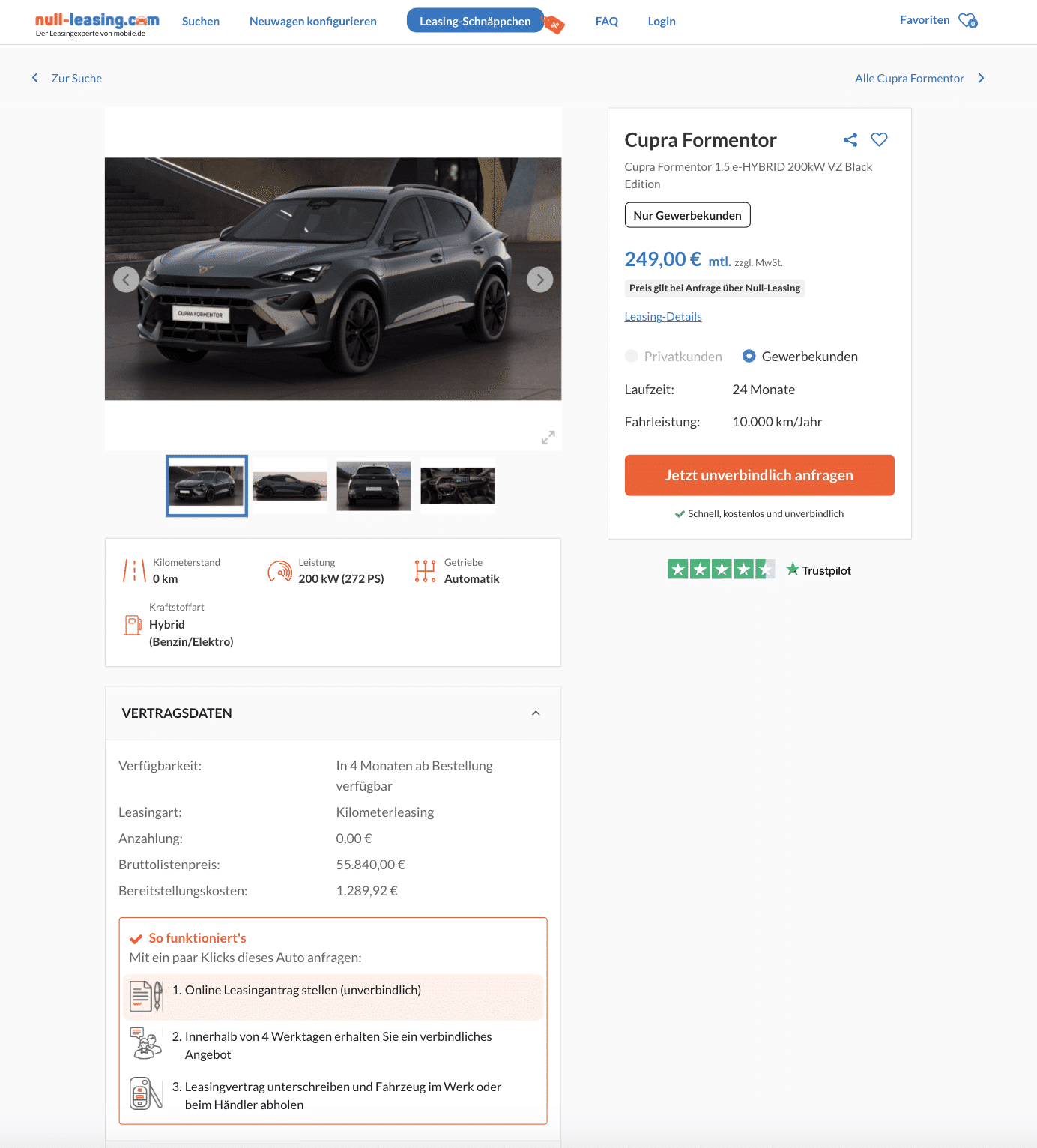Image resolution: width=1037 pixels, height=1148 pixels.
Task: Select the interior dashboard thumbnail
Action: pyautogui.click(x=458, y=486)
